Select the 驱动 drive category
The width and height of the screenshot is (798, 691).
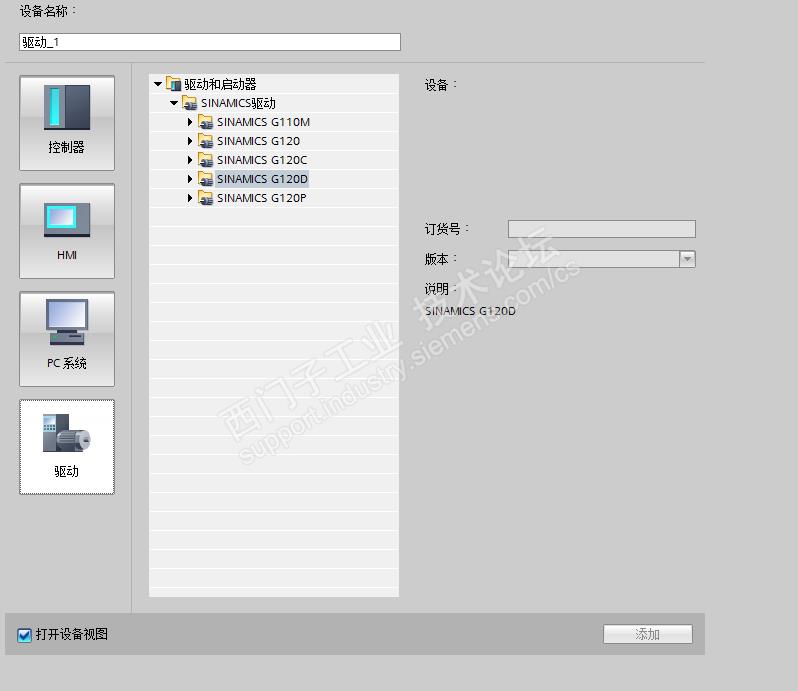(x=67, y=447)
